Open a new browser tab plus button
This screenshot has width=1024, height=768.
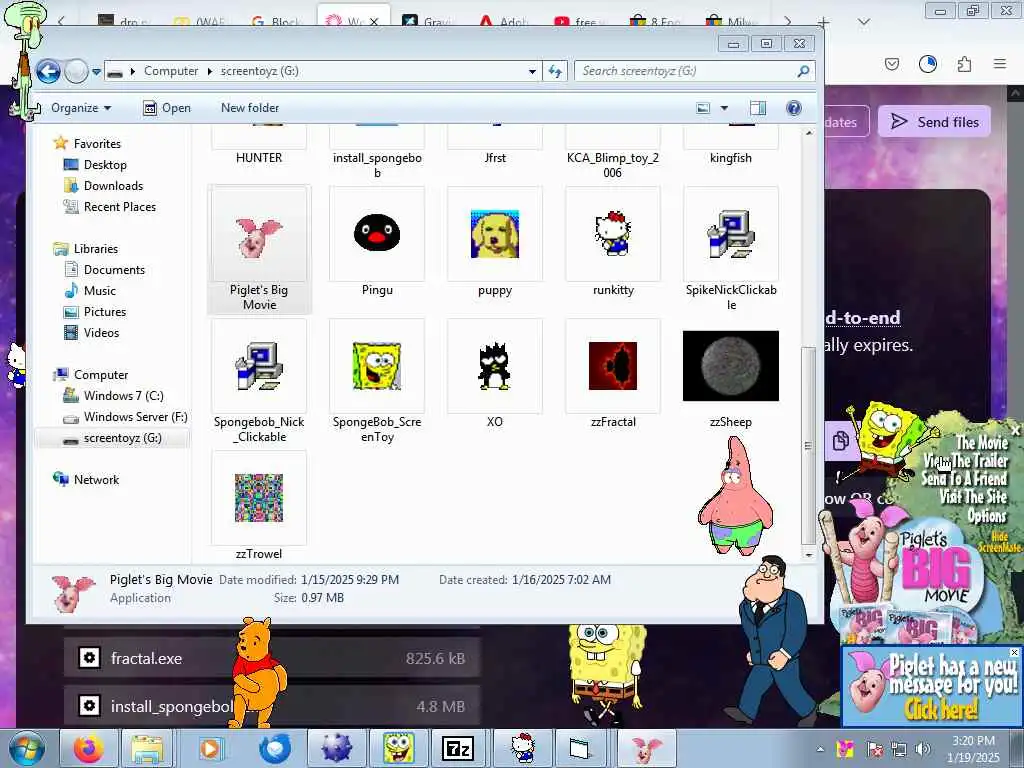point(824,23)
